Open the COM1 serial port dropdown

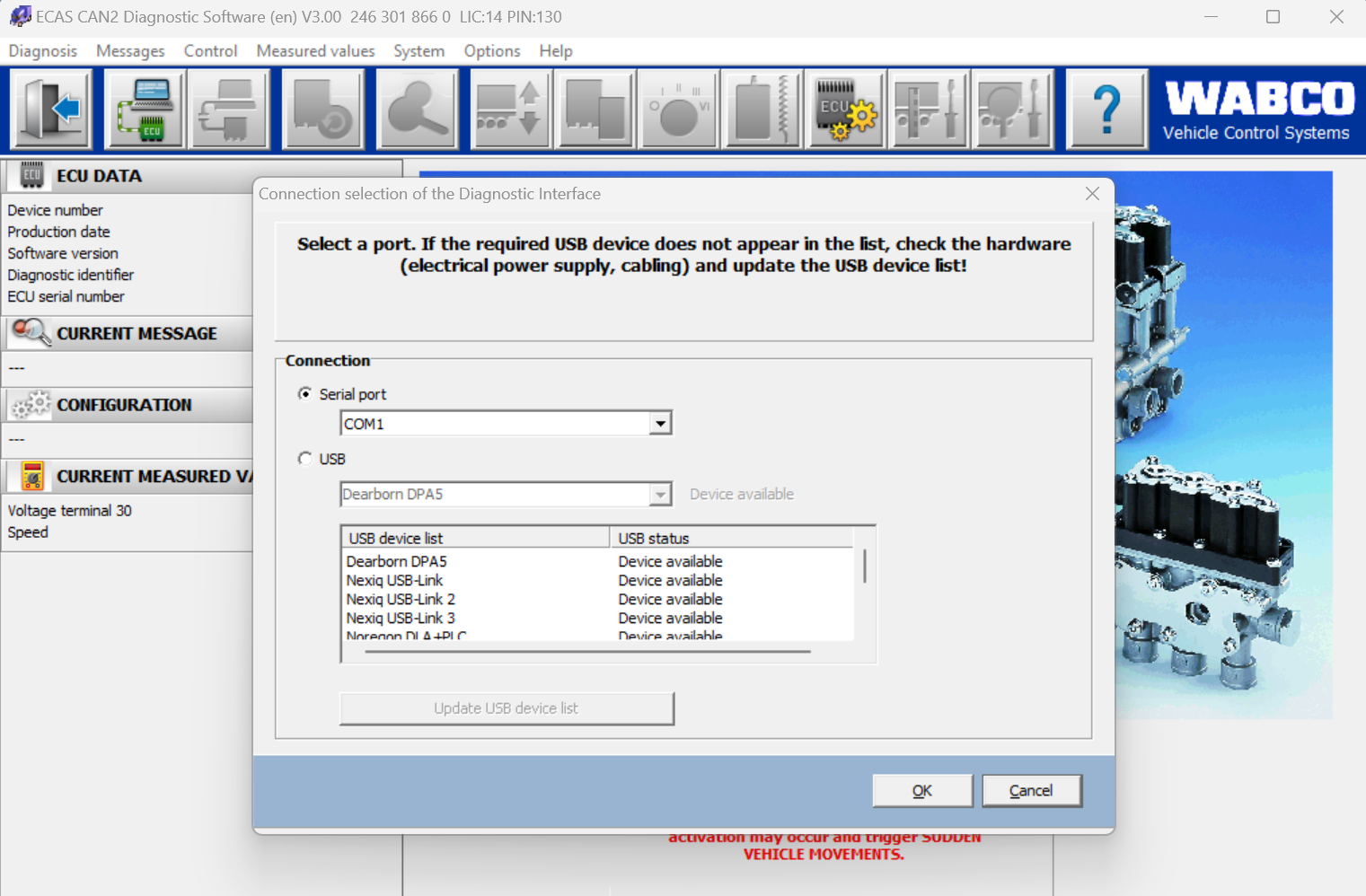[x=660, y=423]
